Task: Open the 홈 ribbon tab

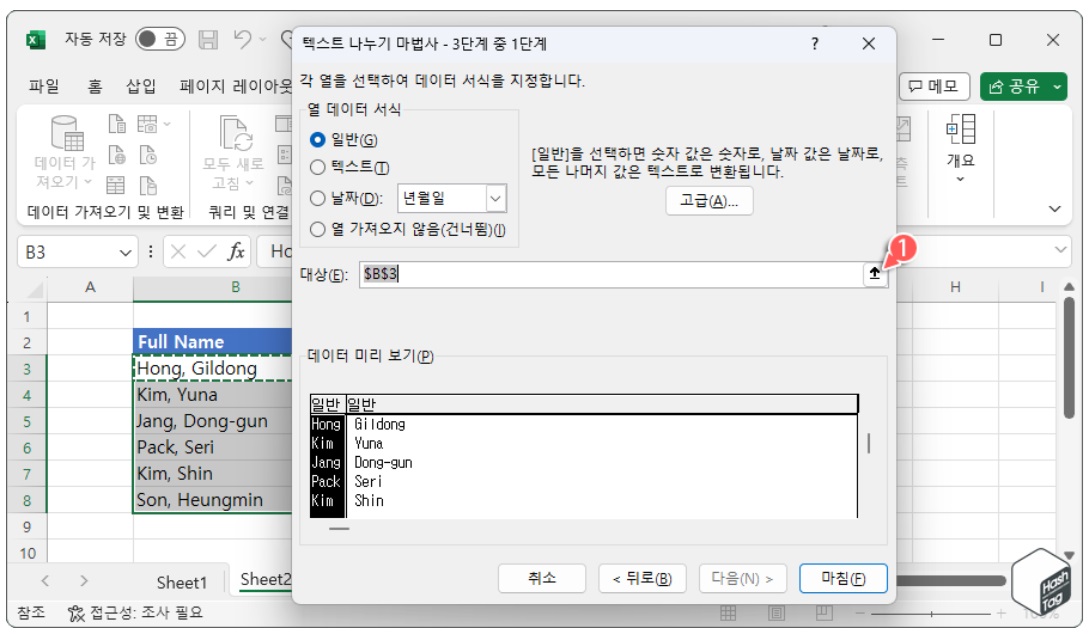Action: (94, 86)
